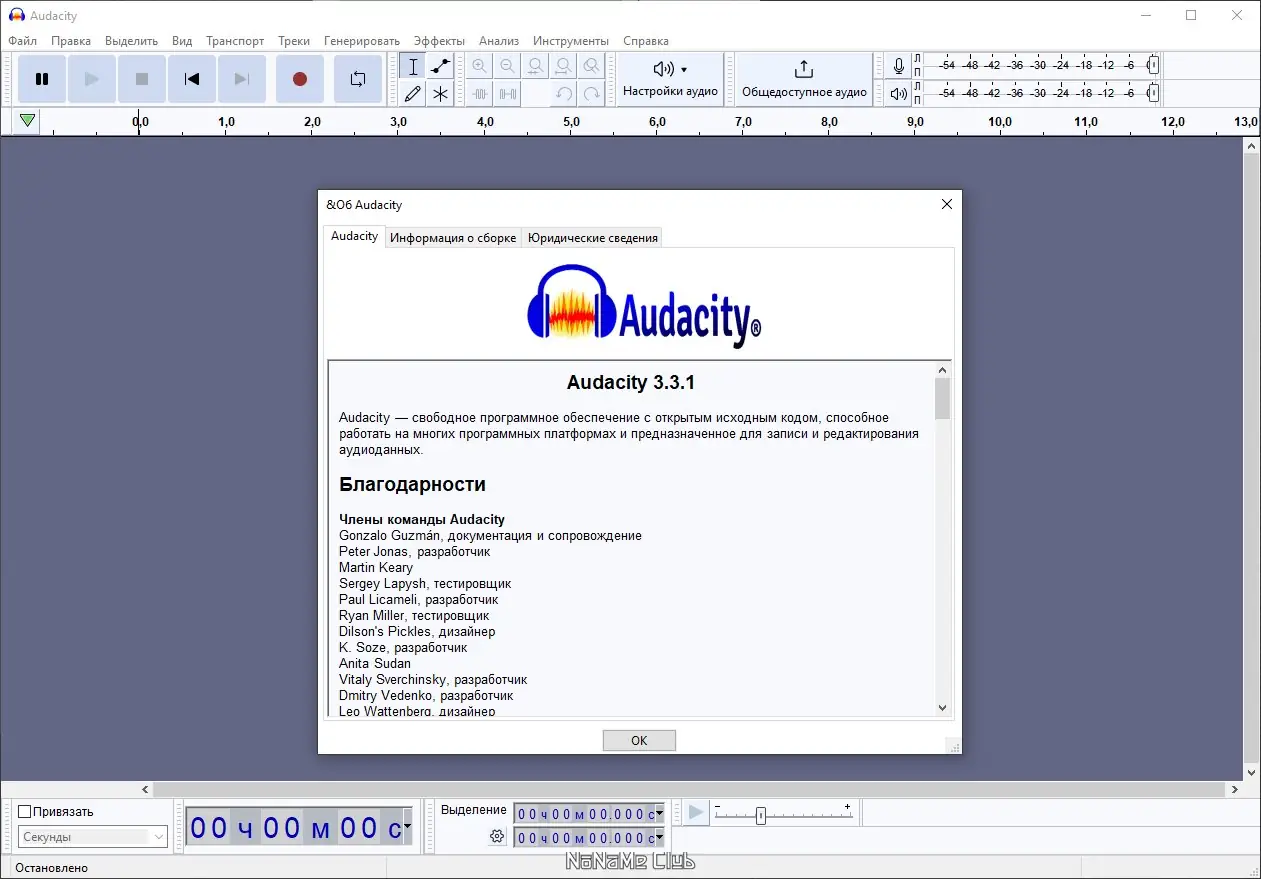
Task: Click the credits scrollbar down arrow
Action: point(942,707)
